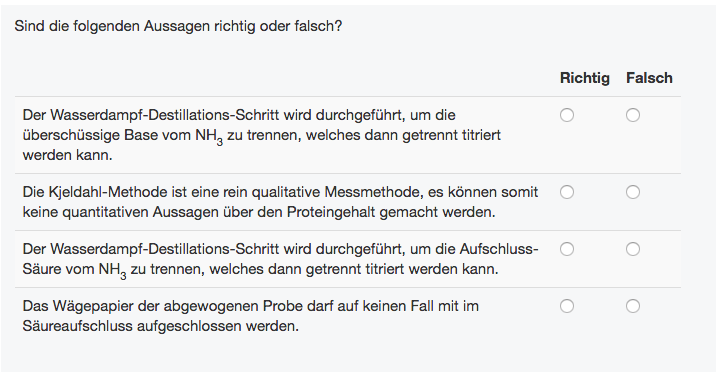This screenshot has height=375, width=723.
Task: Click the statement text about überschüssige Base
Action: [x=261, y=135]
